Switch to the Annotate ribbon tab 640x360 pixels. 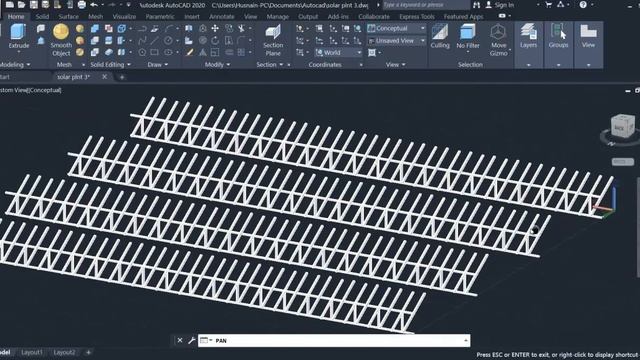click(x=222, y=17)
